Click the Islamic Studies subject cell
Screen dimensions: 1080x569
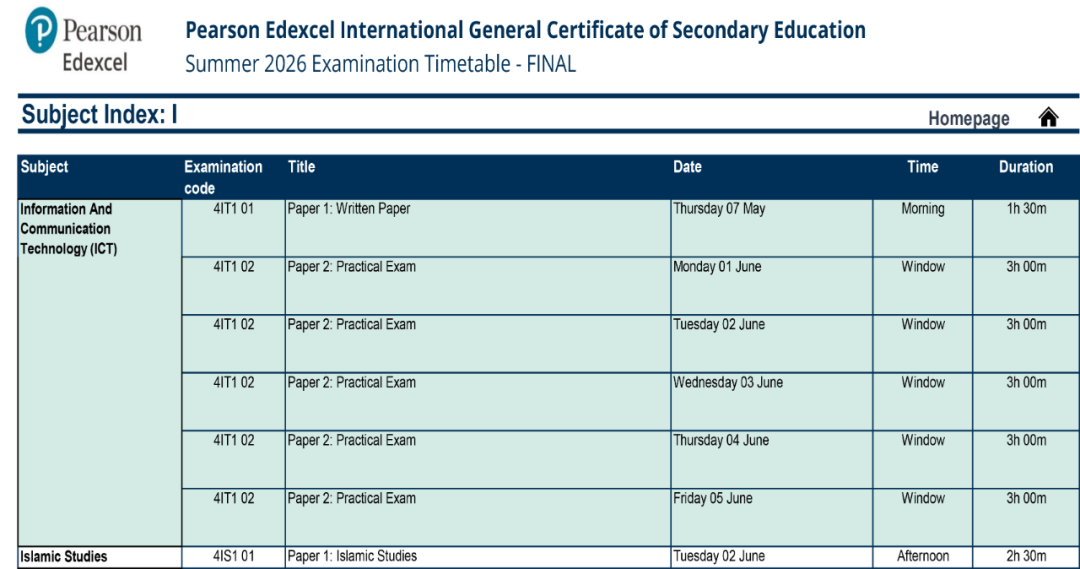click(x=64, y=556)
